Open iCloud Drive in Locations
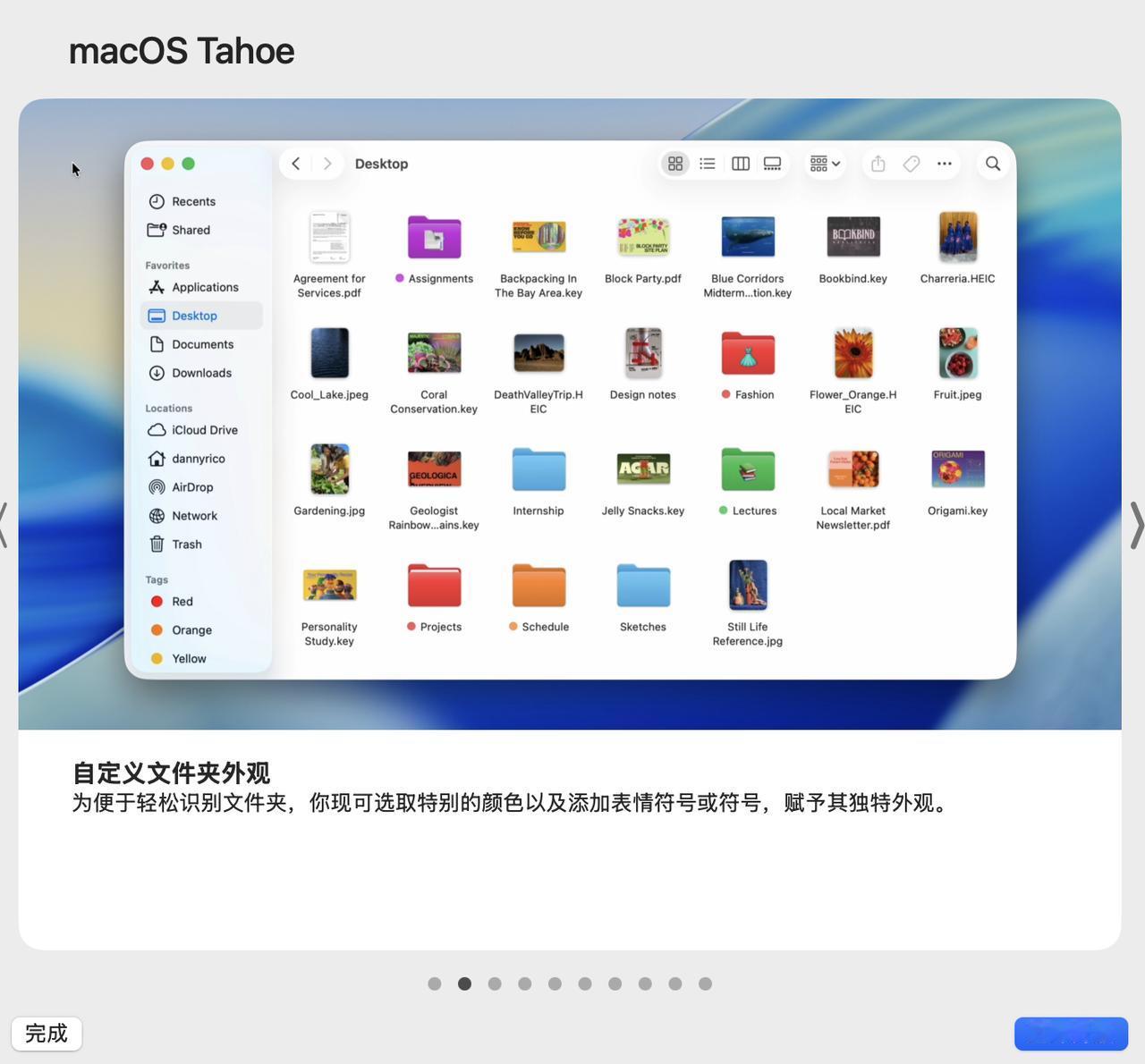The width and height of the screenshot is (1145, 1064). tap(201, 430)
